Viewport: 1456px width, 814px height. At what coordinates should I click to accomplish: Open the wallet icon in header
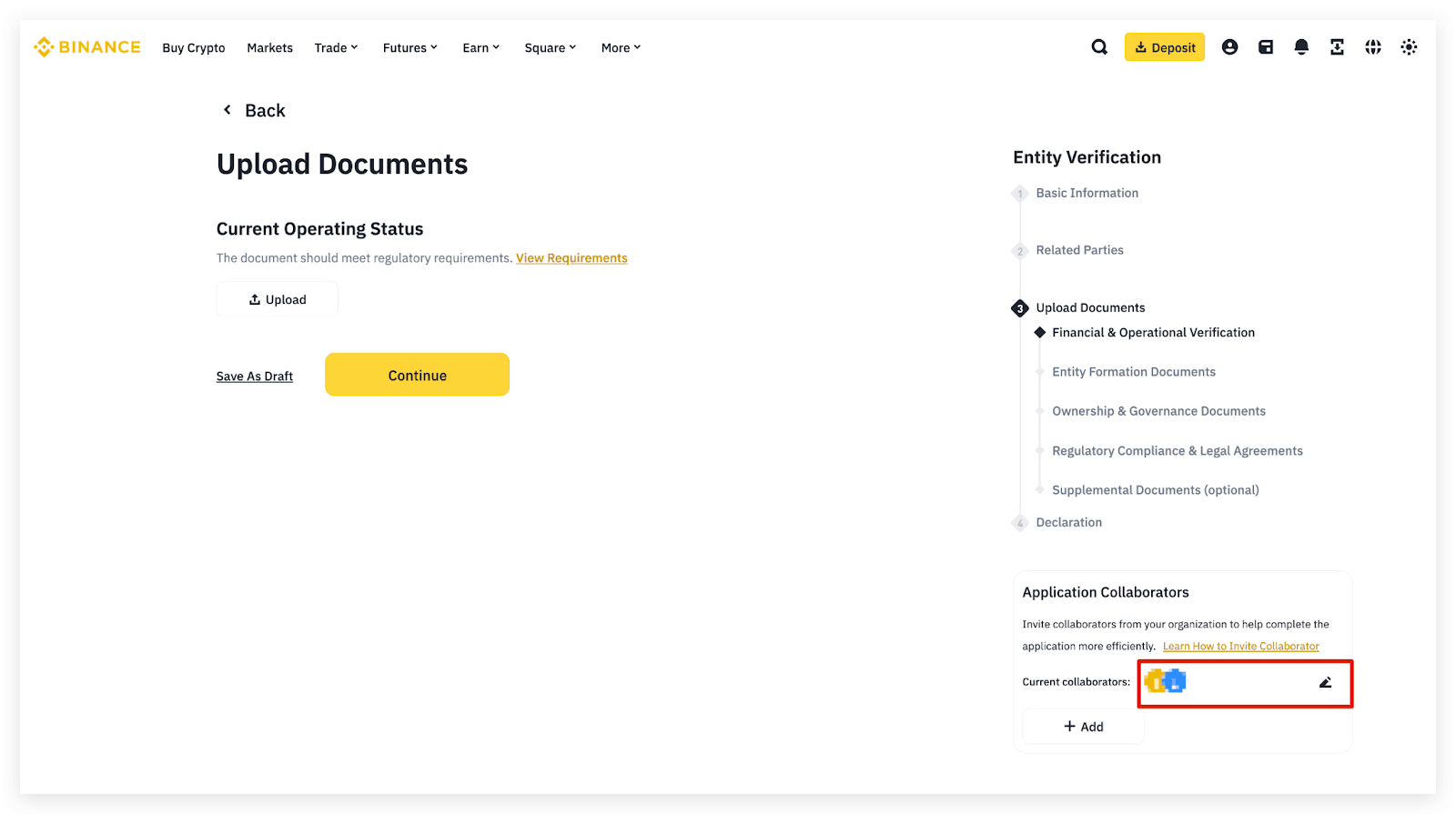coord(1265,47)
